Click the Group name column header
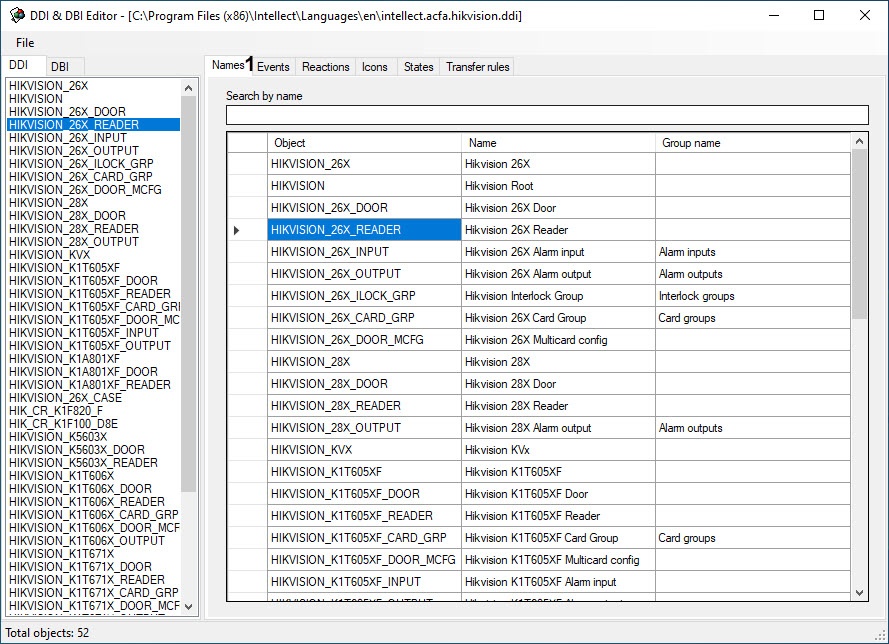This screenshot has width=889, height=644. coord(752,143)
